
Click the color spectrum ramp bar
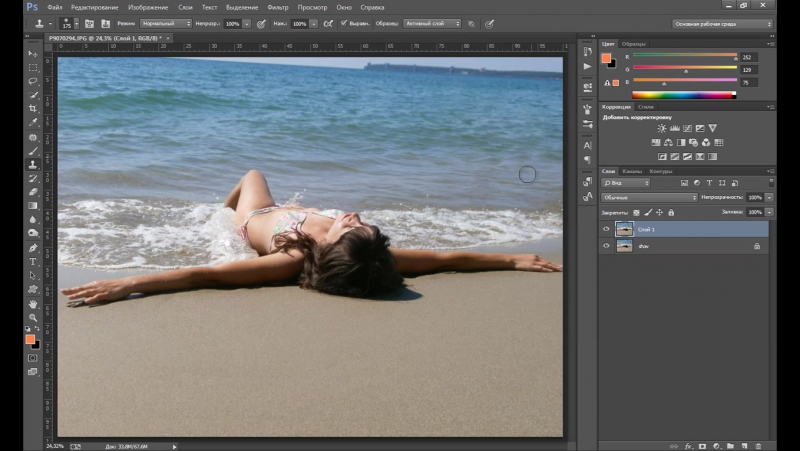[x=680, y=94]
